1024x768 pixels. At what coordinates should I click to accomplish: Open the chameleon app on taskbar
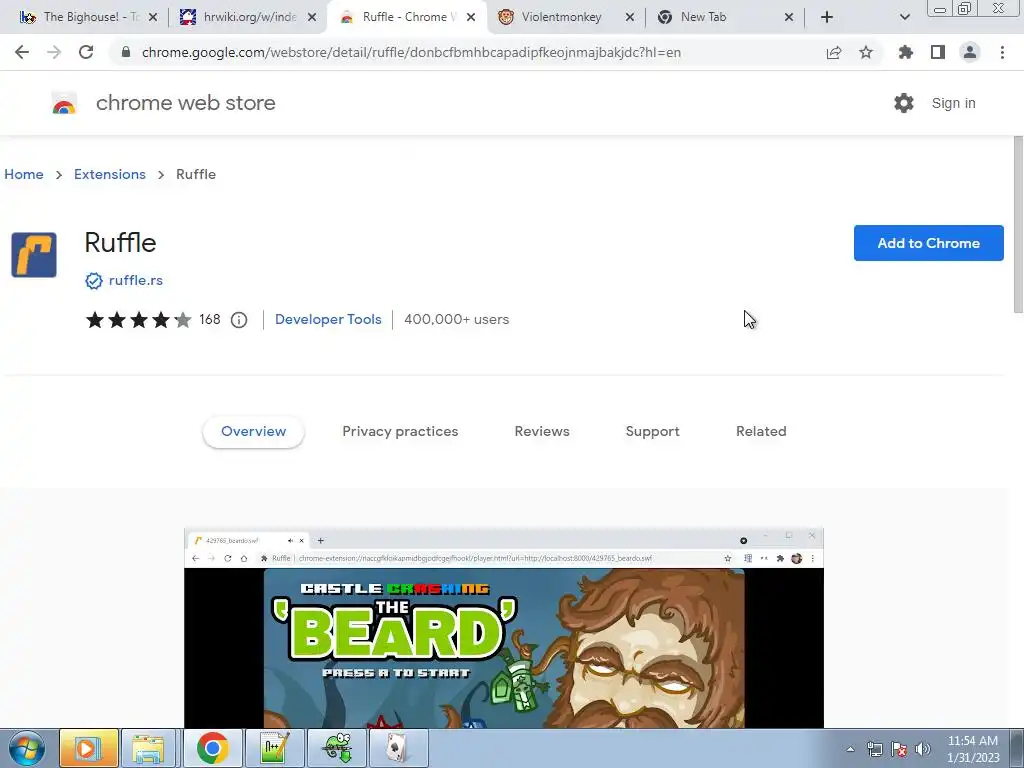(337, 748)
